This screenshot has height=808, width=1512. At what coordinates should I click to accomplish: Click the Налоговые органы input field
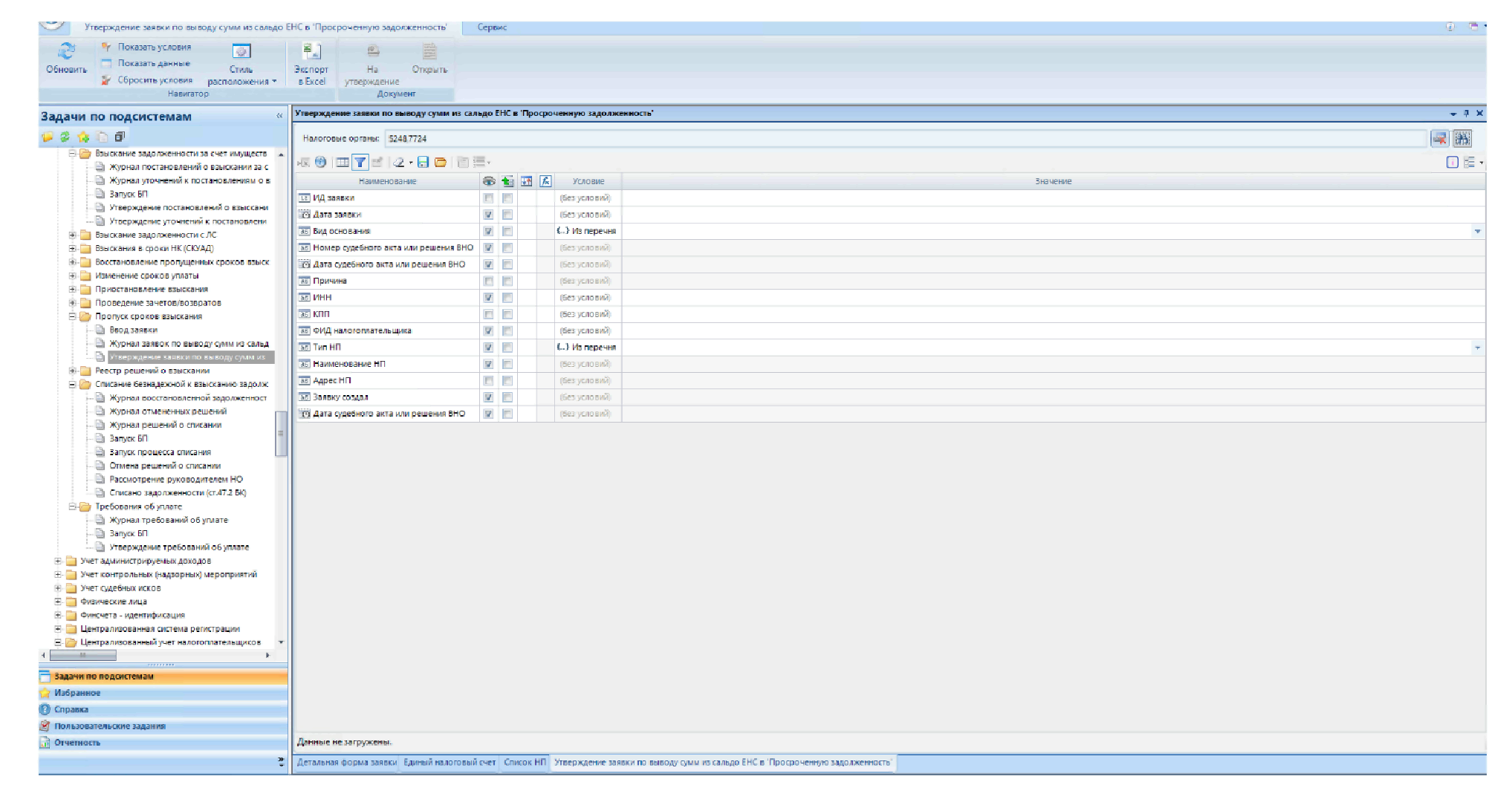pos(906,139)
